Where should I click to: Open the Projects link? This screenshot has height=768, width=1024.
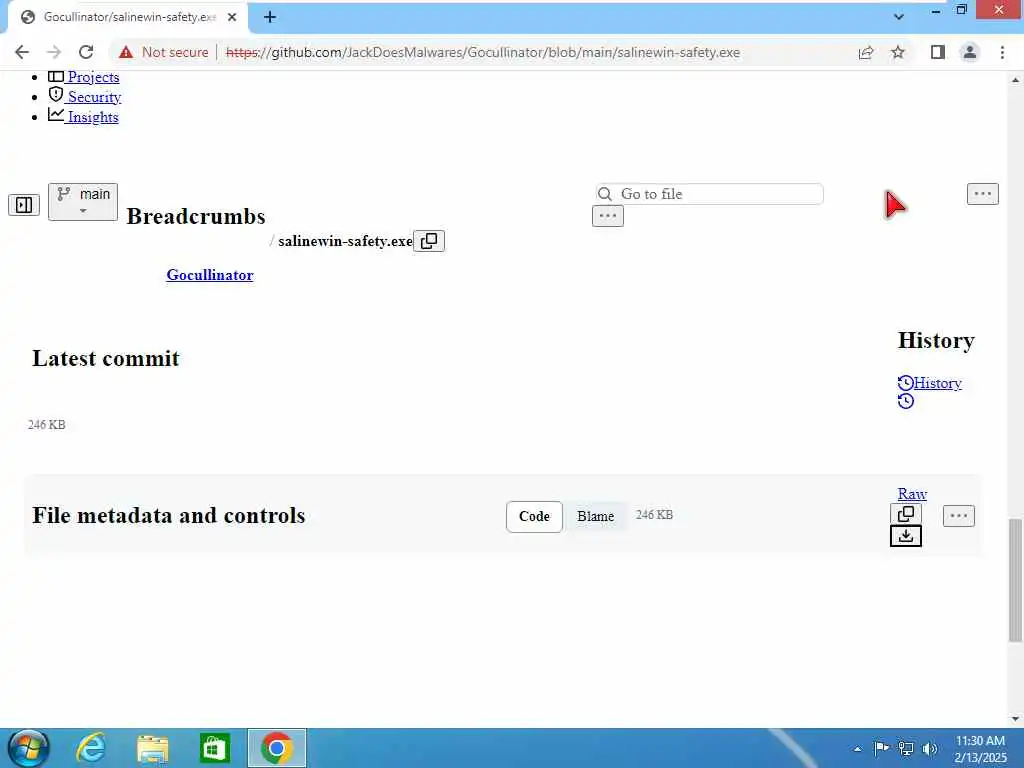tap(93, 77)
